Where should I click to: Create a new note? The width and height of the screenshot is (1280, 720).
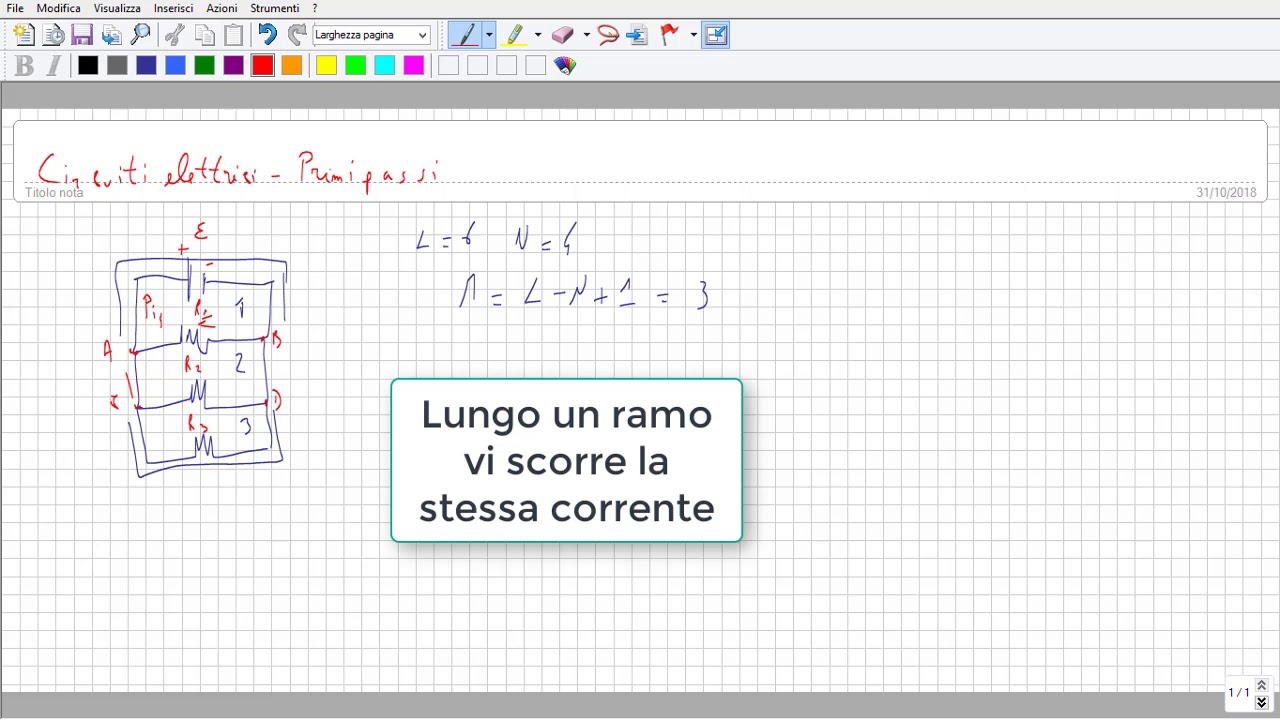click(24, 35)
